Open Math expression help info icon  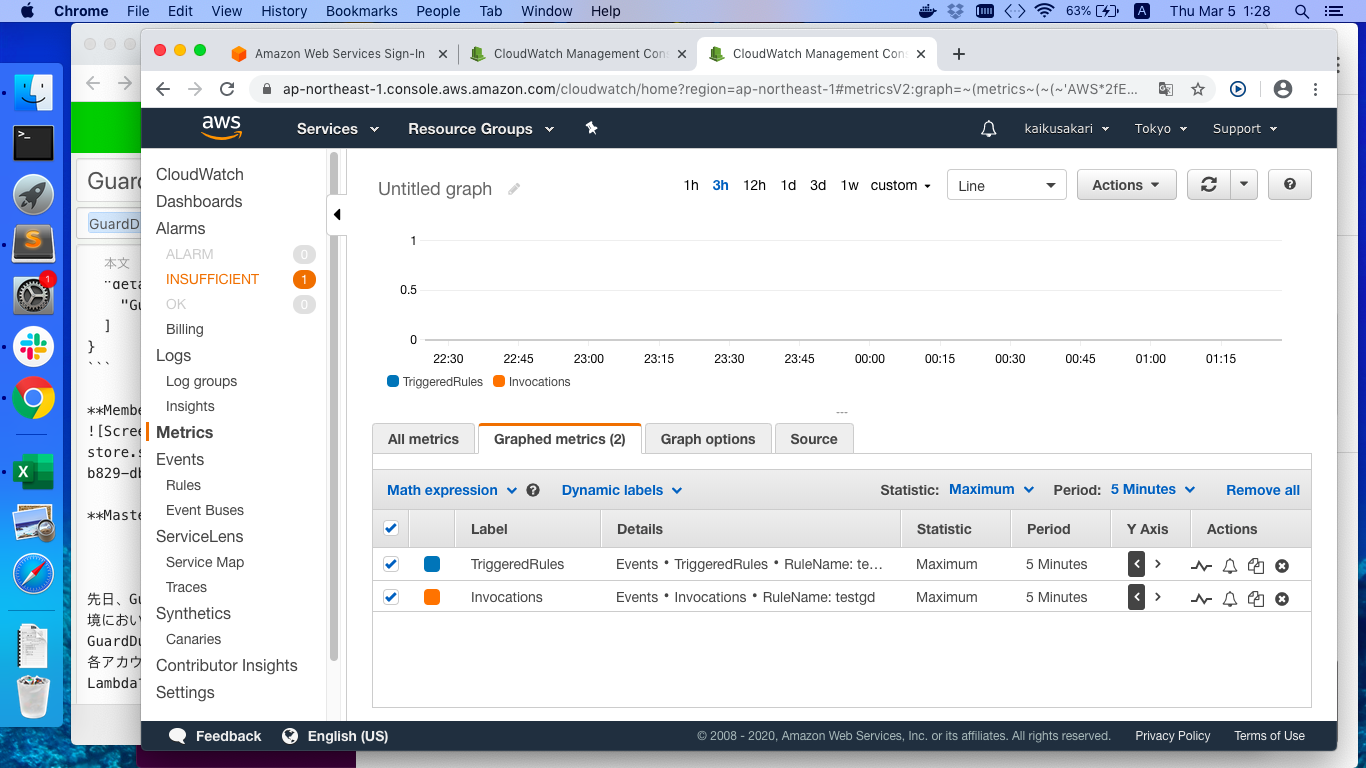(533, 490)
